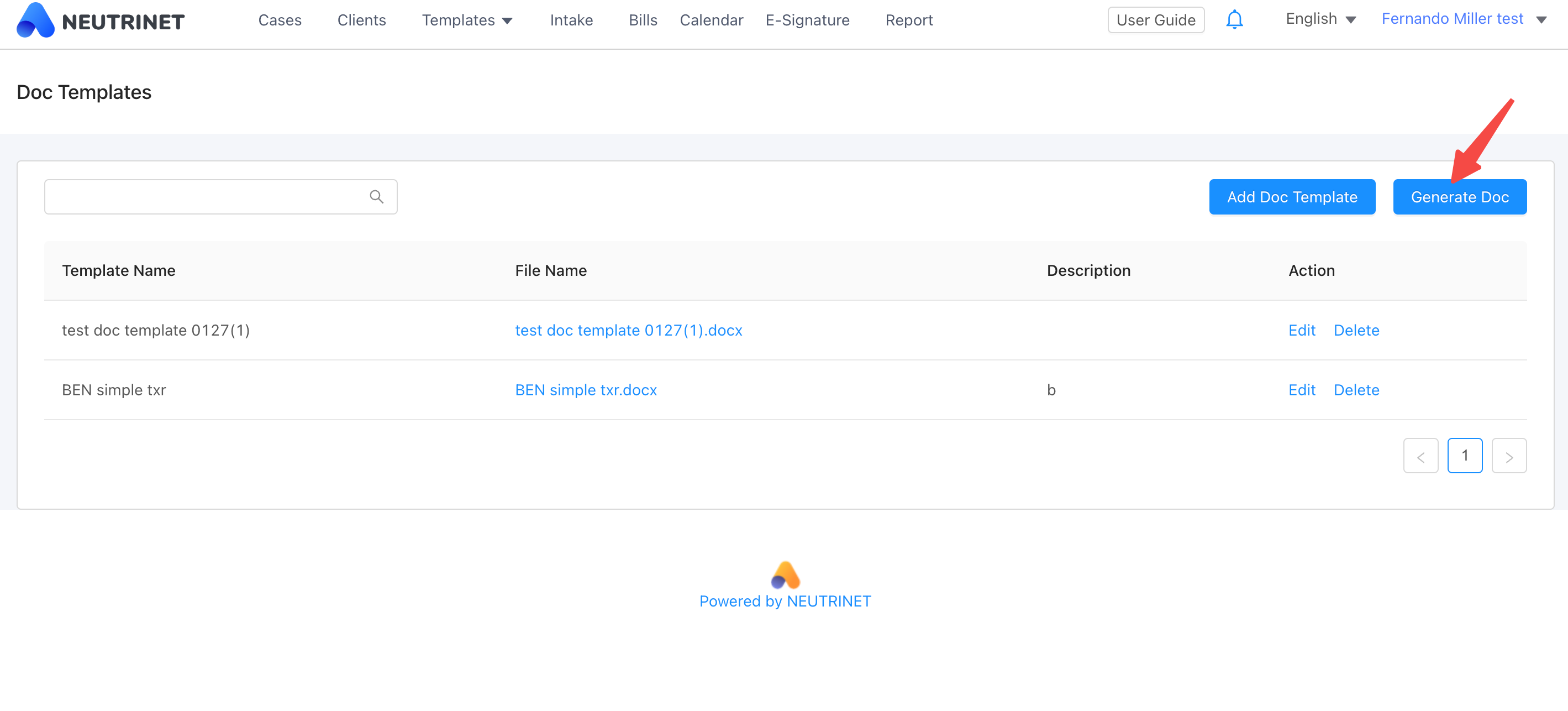Click the notification bell icon
This screenshot has height=711, width=1568.
coord(1234,20)
